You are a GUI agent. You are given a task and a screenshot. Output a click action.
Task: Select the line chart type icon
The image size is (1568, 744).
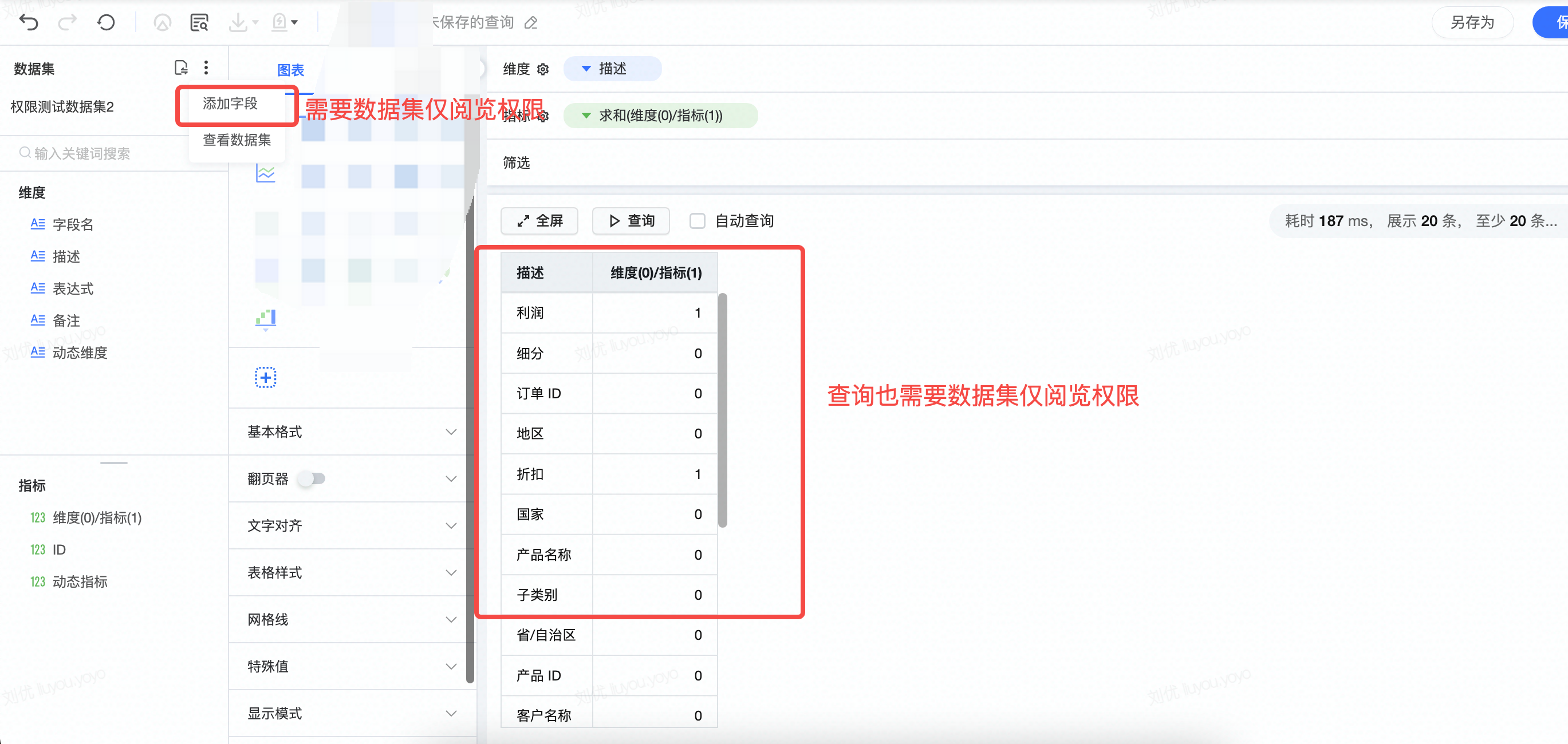pos(265,173)
